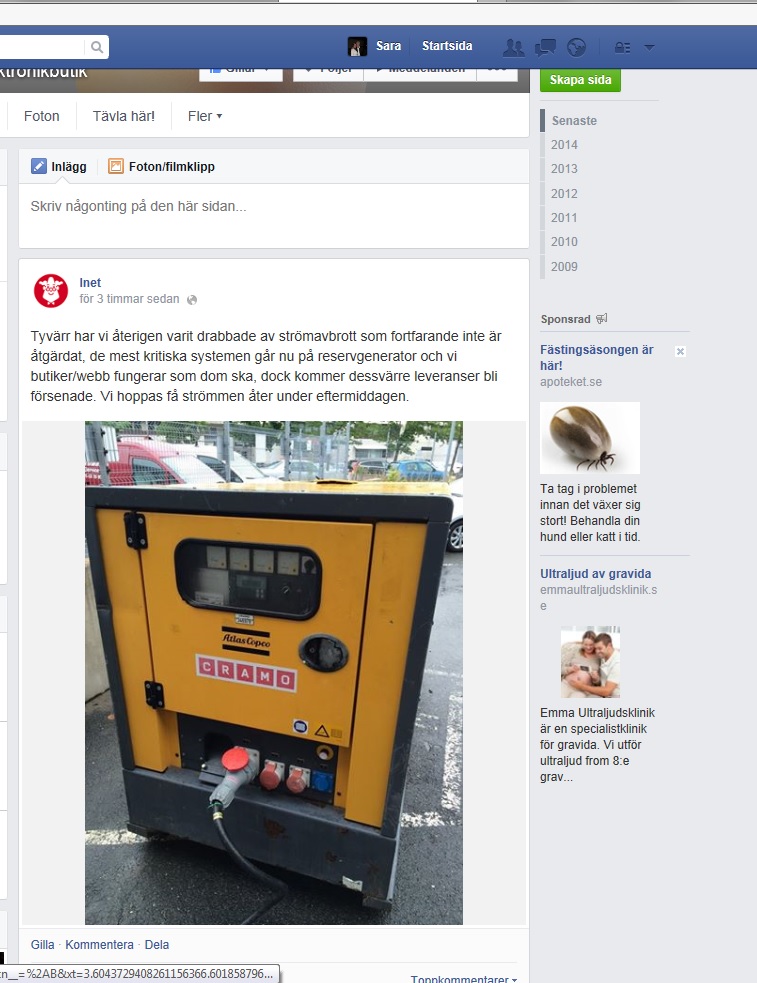Viewport: 757px width, 983px height.
Task: Open privacy shortcuts lock icon
Action: [622, 47]
